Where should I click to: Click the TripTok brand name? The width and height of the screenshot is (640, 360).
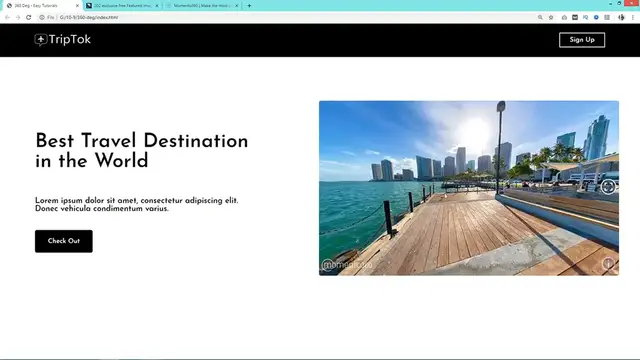click(x=70, y=39)
